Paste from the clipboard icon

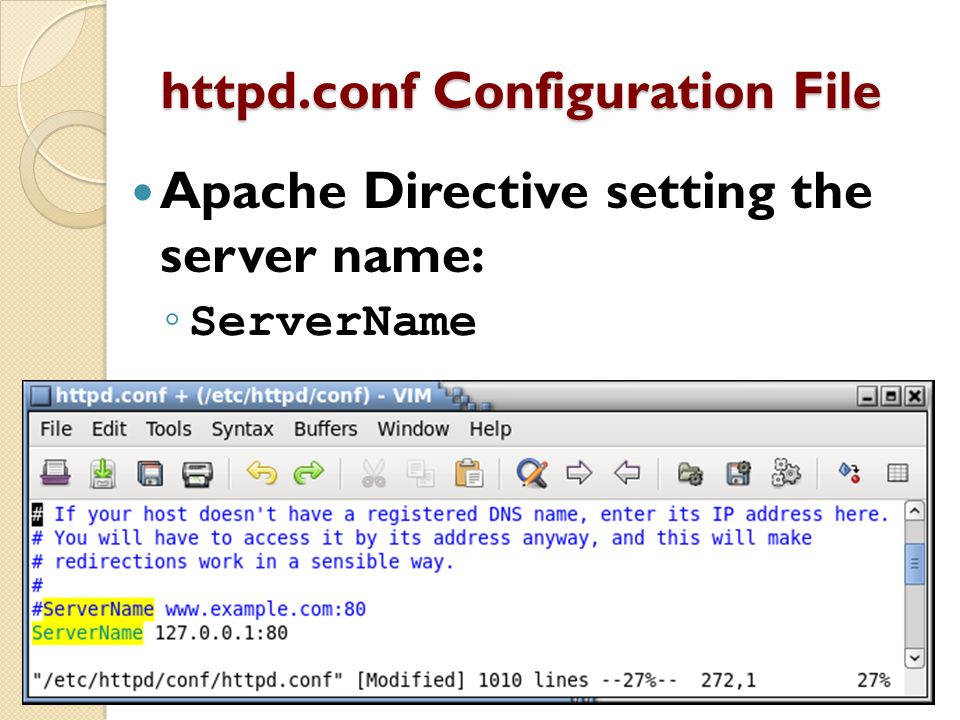coord(469,473)
